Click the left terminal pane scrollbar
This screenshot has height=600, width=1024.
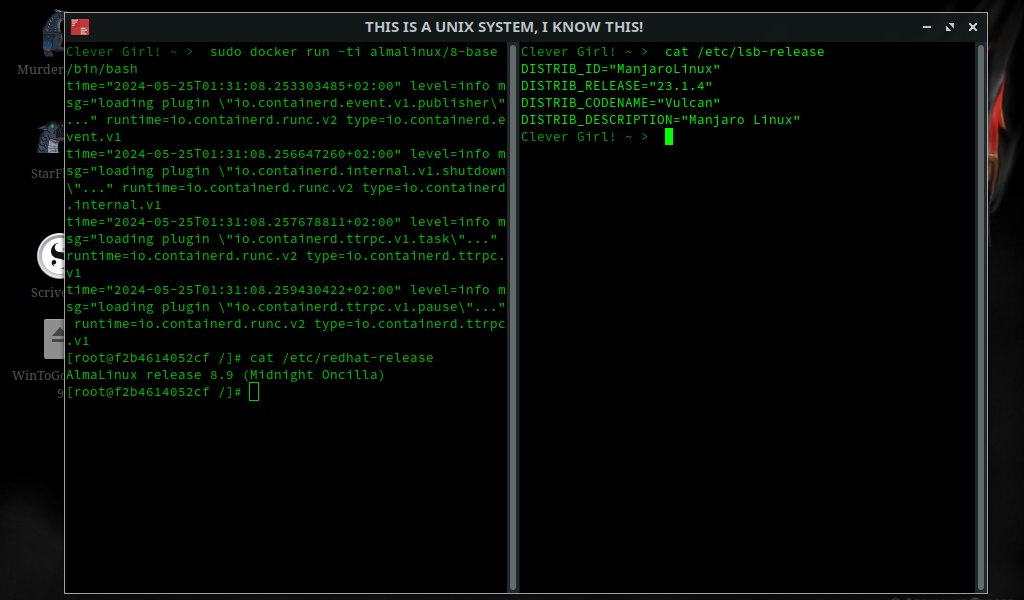[x=512, y=300]
